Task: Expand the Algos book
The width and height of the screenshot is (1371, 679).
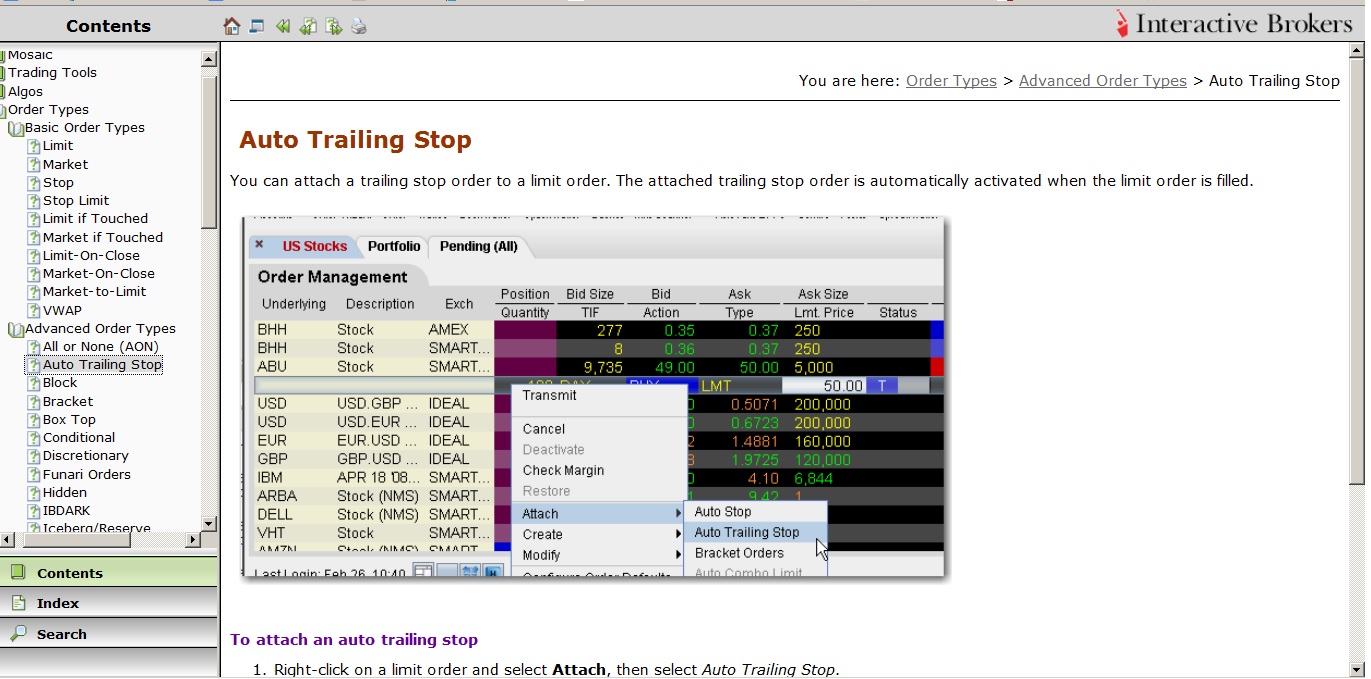Action: [x=3, y=92]
